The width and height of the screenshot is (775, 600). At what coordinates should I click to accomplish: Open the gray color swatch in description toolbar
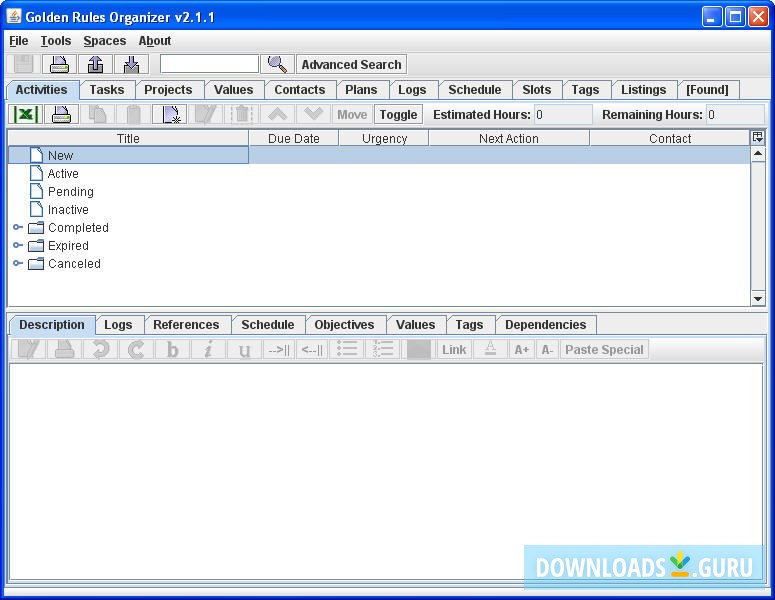(418, 349)
